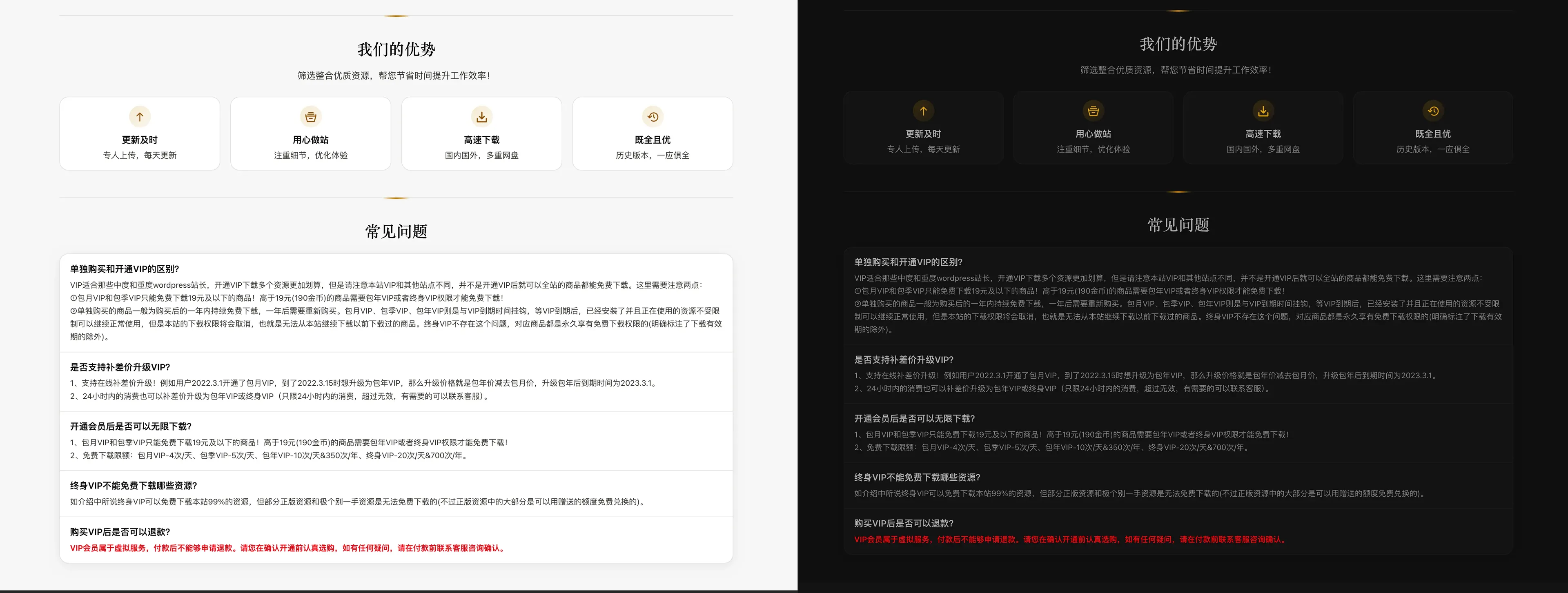Click the 24小时内的消费 answer line in dark panel
Viewport: 1568px width, 593px height.
(1063, 389)
